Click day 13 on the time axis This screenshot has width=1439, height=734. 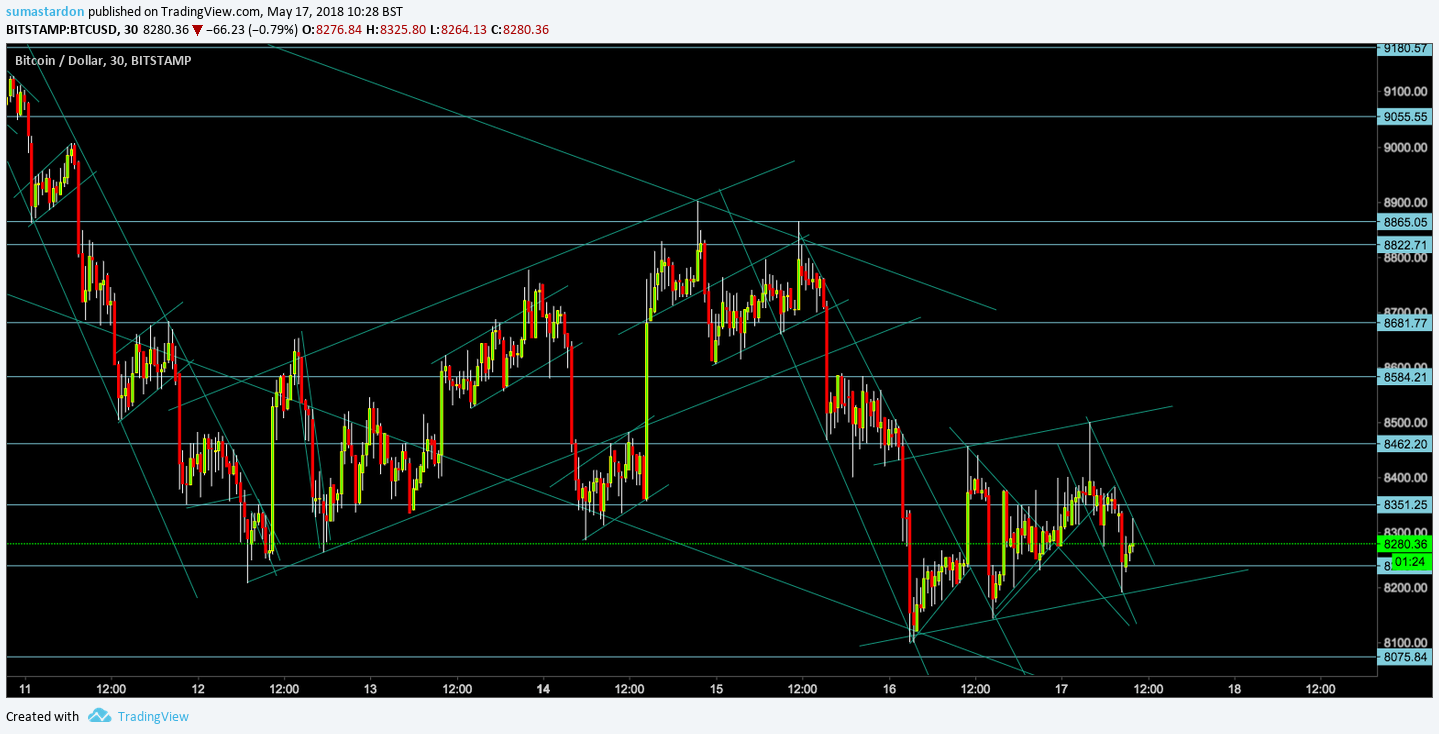tap(370, 688)
